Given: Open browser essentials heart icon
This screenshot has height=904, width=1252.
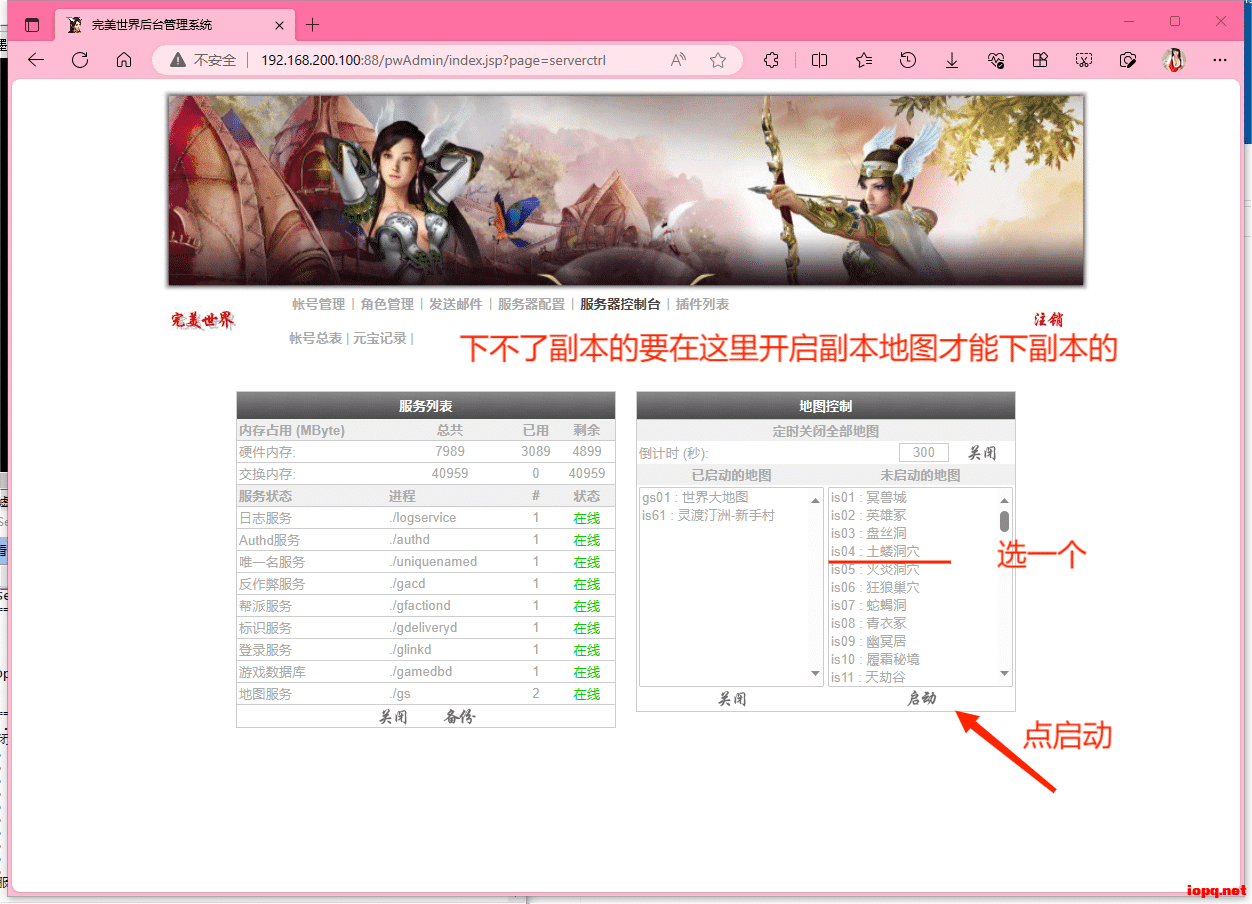Looking at the screenshot, I should (996, 60).
